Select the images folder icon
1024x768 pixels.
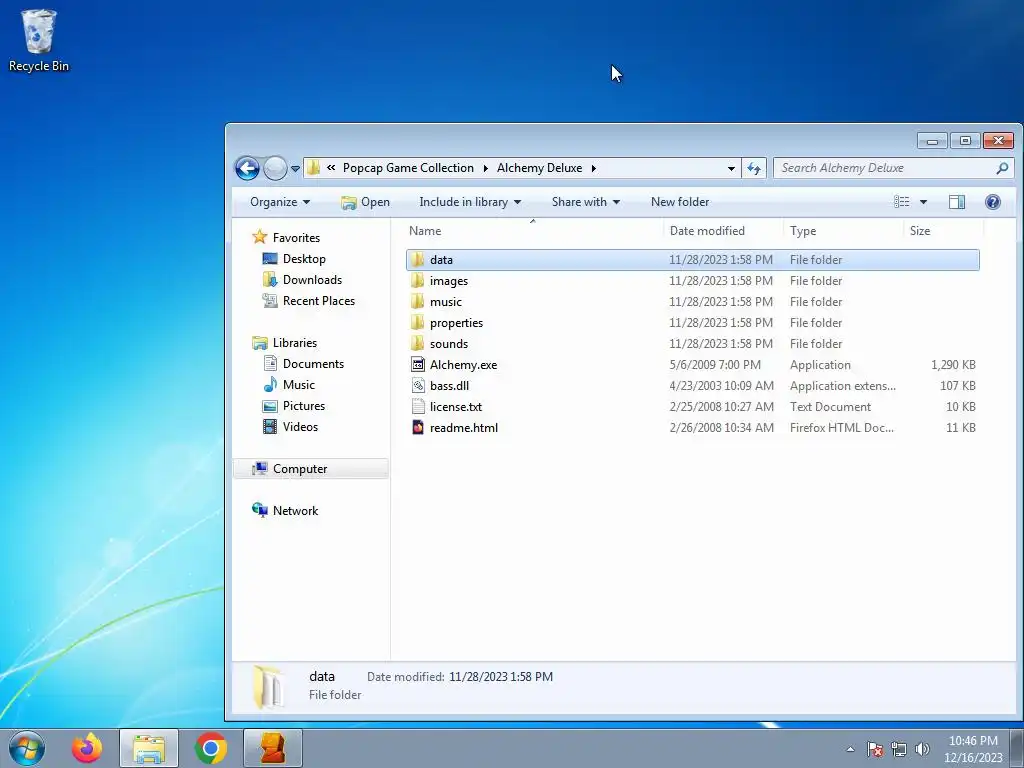coord(418,281)
